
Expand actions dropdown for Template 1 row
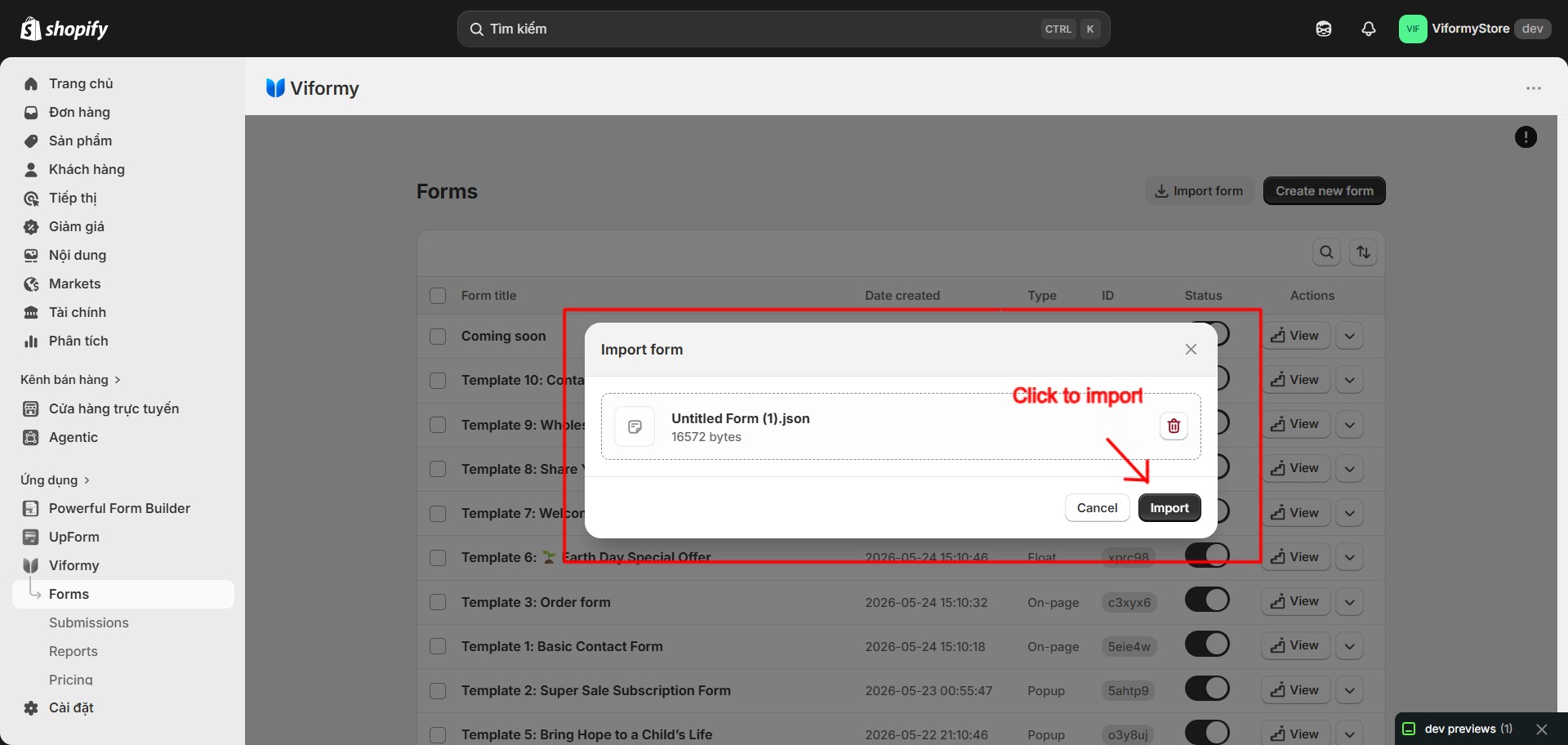(1349, 645)
